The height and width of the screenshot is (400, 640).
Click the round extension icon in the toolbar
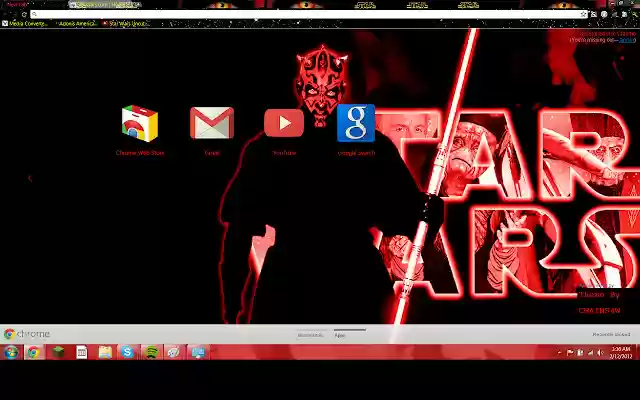pyautogui.click(x=604, y=14)
